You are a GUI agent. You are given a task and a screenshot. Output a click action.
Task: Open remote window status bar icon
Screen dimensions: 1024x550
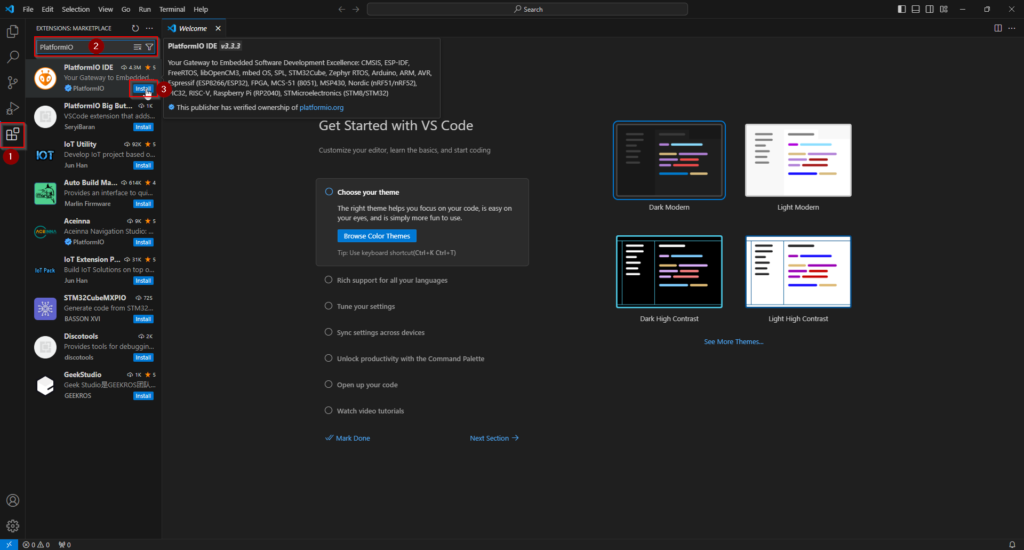(x=9, y=544)
